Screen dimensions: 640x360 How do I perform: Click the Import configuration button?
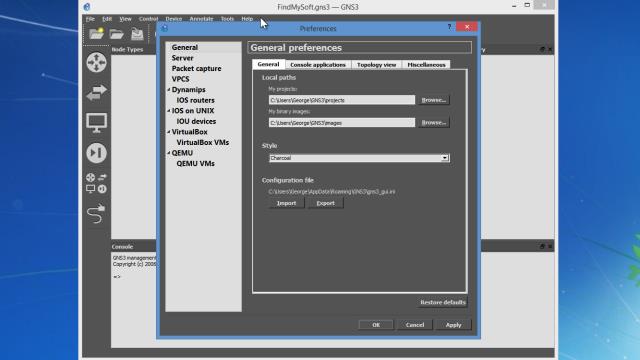pos(287,203)
